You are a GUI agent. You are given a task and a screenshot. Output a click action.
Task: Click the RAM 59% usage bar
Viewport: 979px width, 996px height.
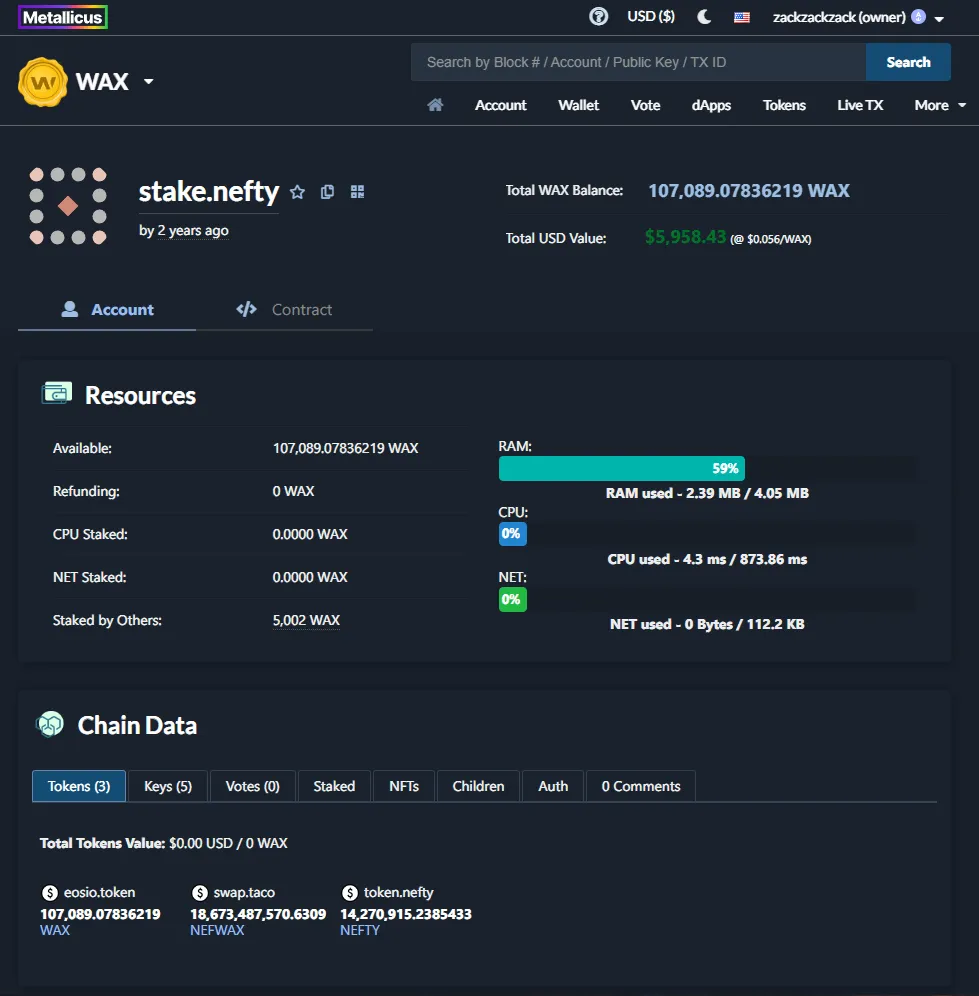point(621,468)
